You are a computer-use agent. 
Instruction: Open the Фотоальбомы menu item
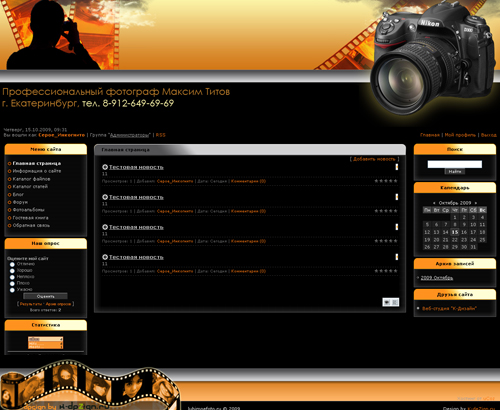tap(28, 210)
